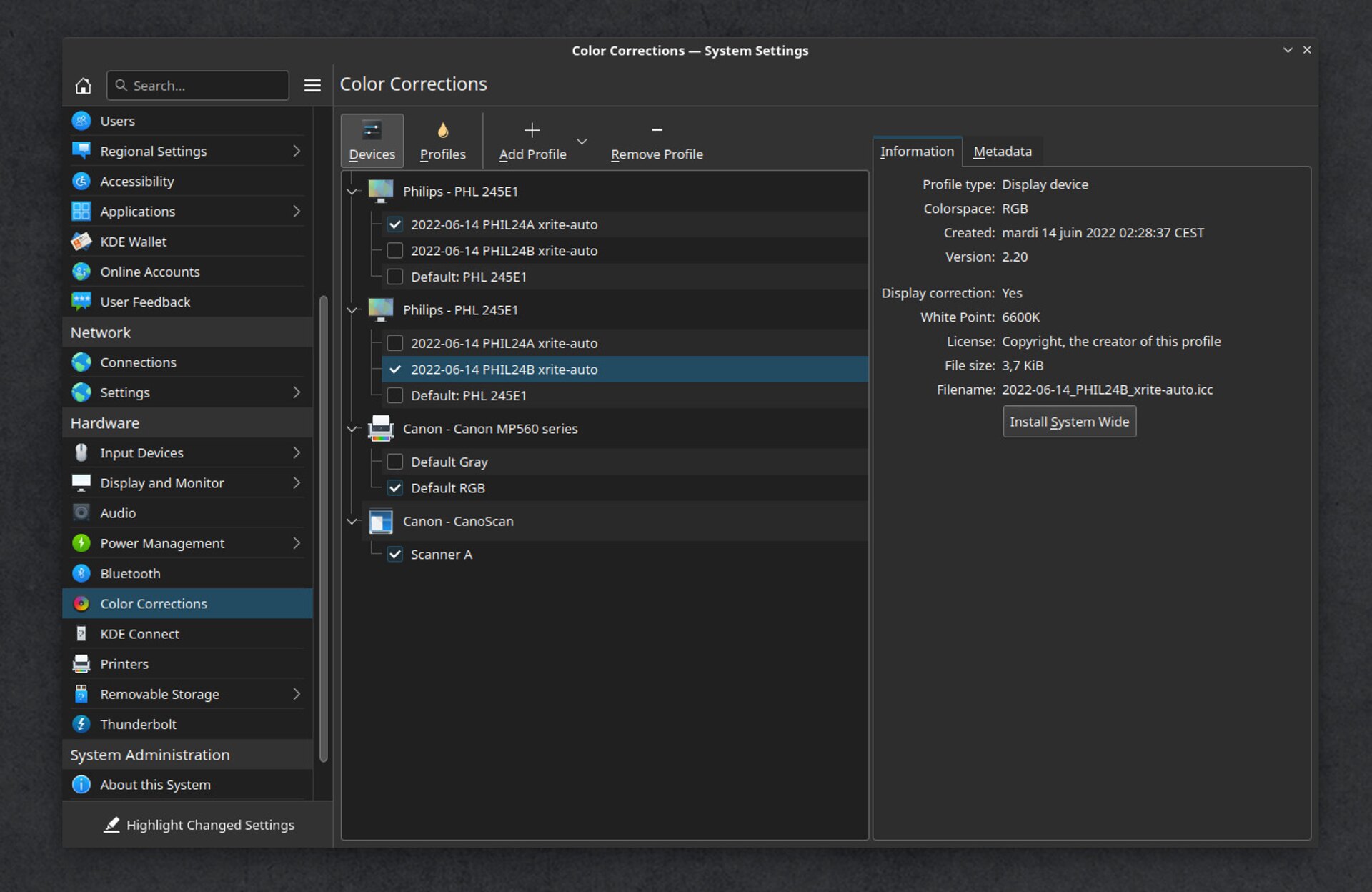
Task: Click the home icon in the sidebar header
Action: (x=83, y=86)
